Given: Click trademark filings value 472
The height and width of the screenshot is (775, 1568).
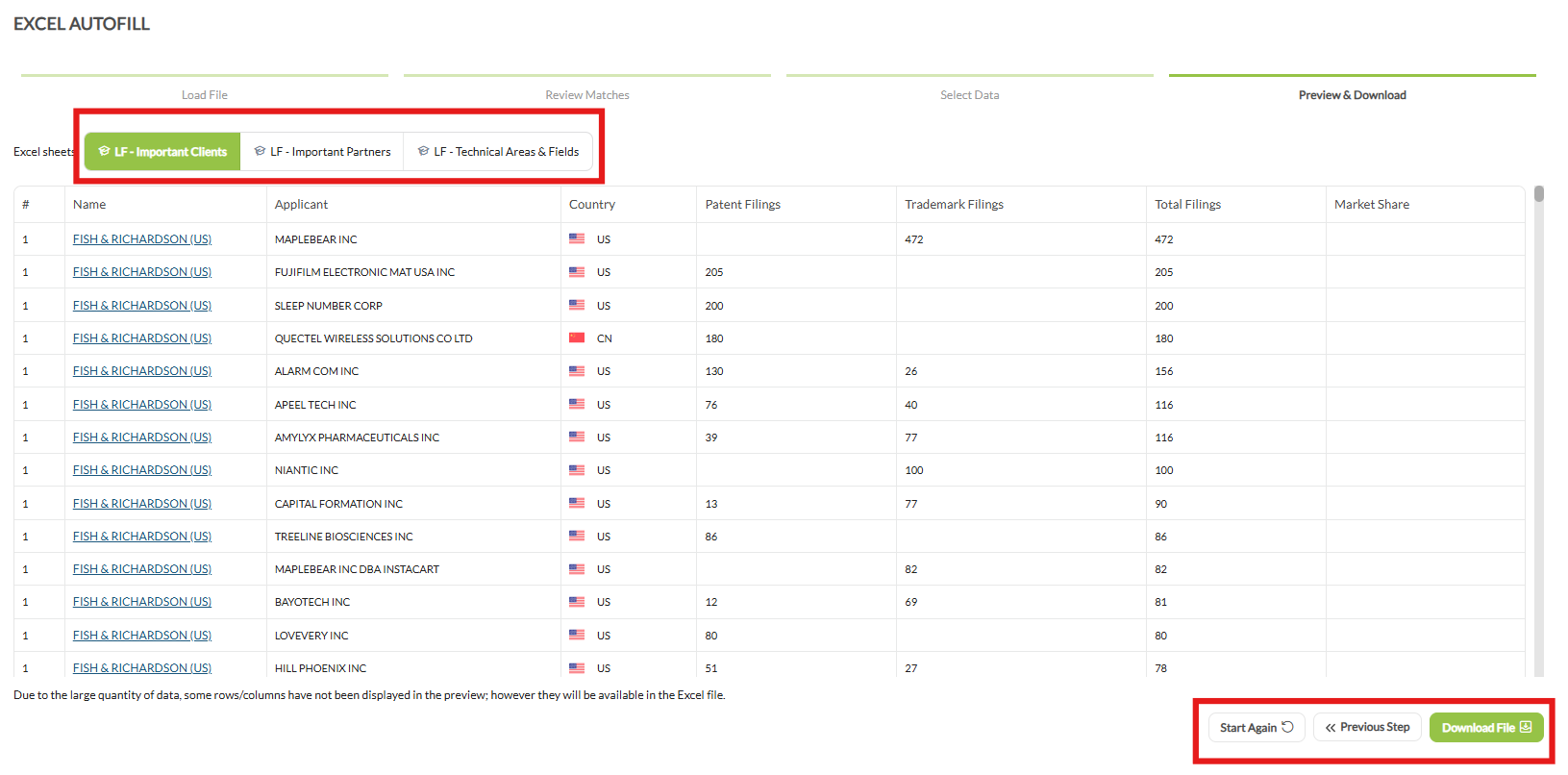Looking at the screenshot, I should (913, 239).
